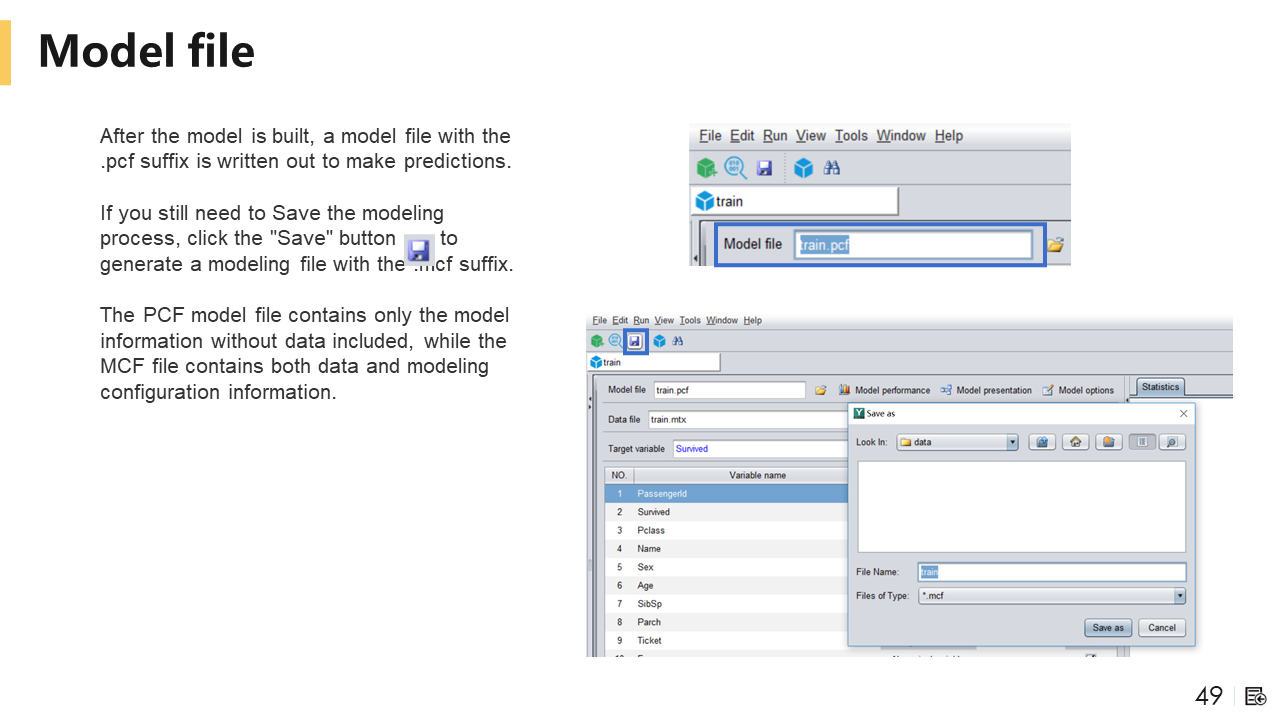1280x720 pixels.
Task: Cancel the Save as dialog
Action: point(1162,628)
